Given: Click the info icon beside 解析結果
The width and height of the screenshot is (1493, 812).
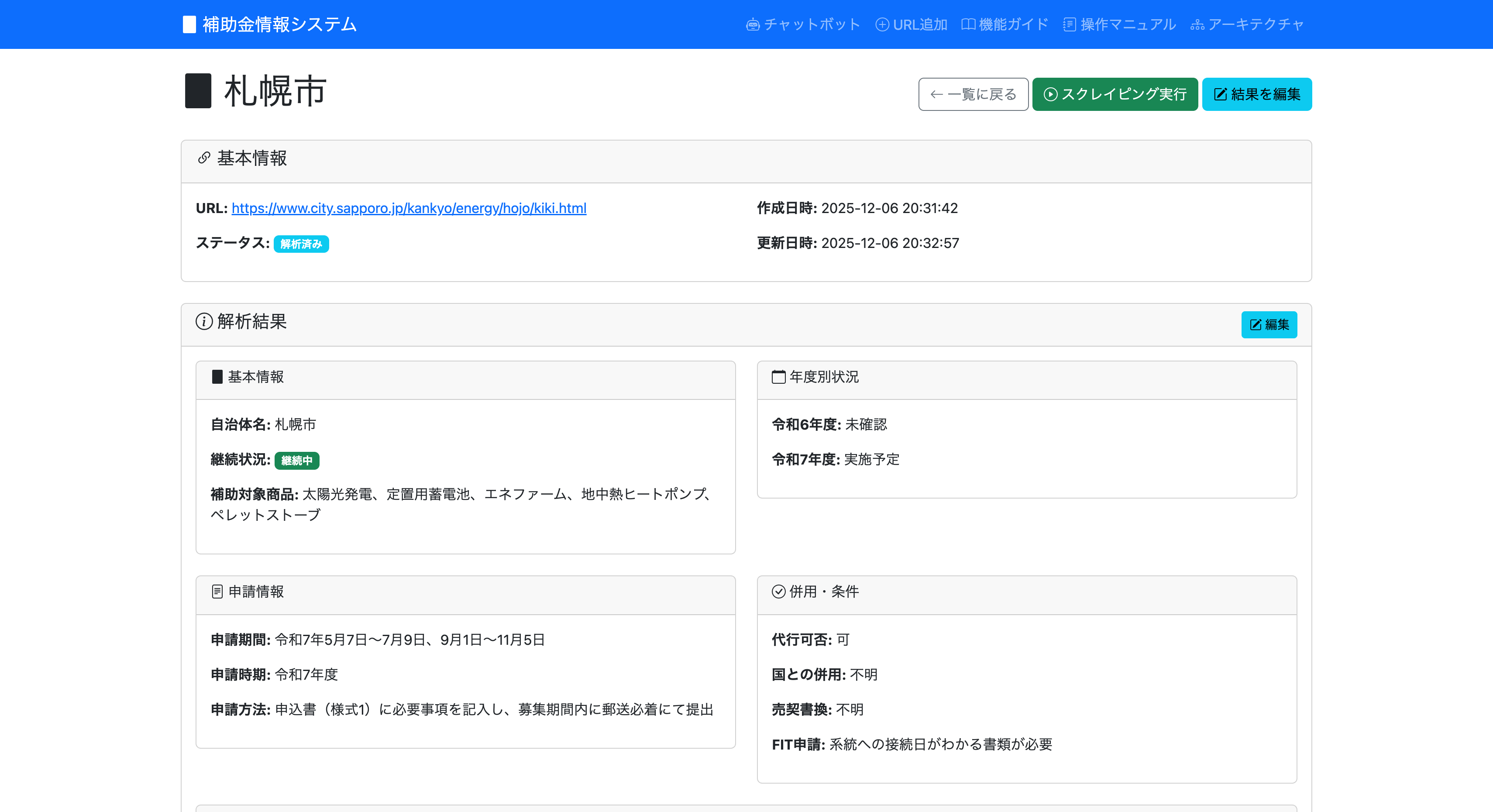Looking at the screenshot, I should coord(204,321).
